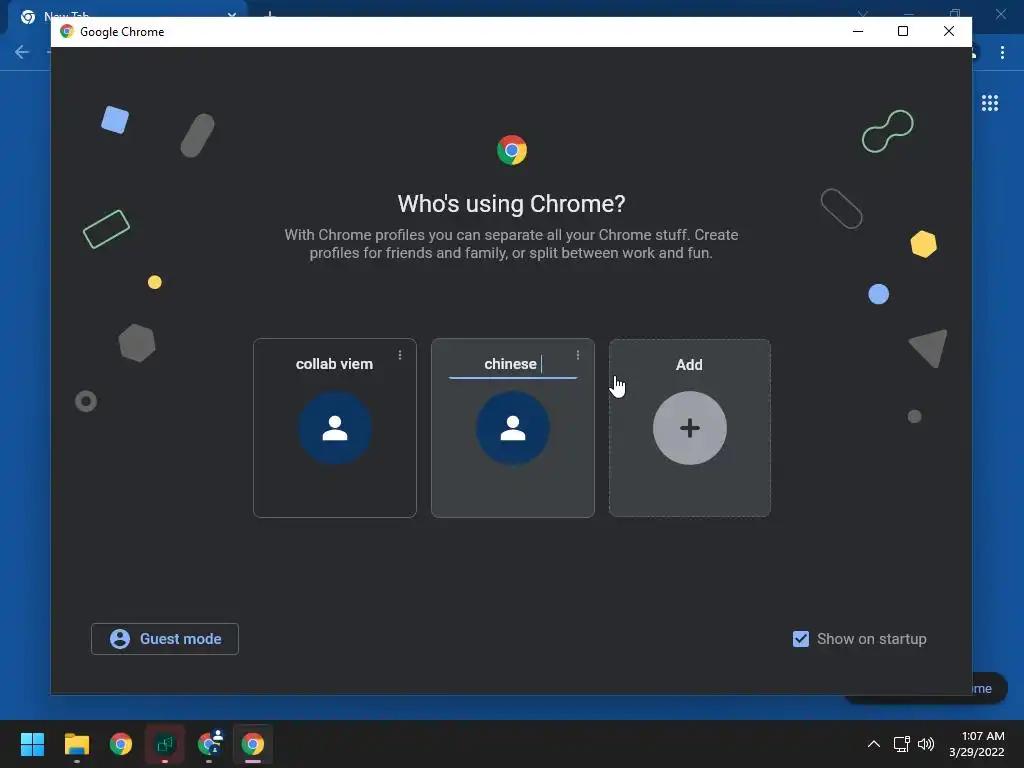
Task: Click the Chrome icon in window title bar
Action: tap(67, 31)
